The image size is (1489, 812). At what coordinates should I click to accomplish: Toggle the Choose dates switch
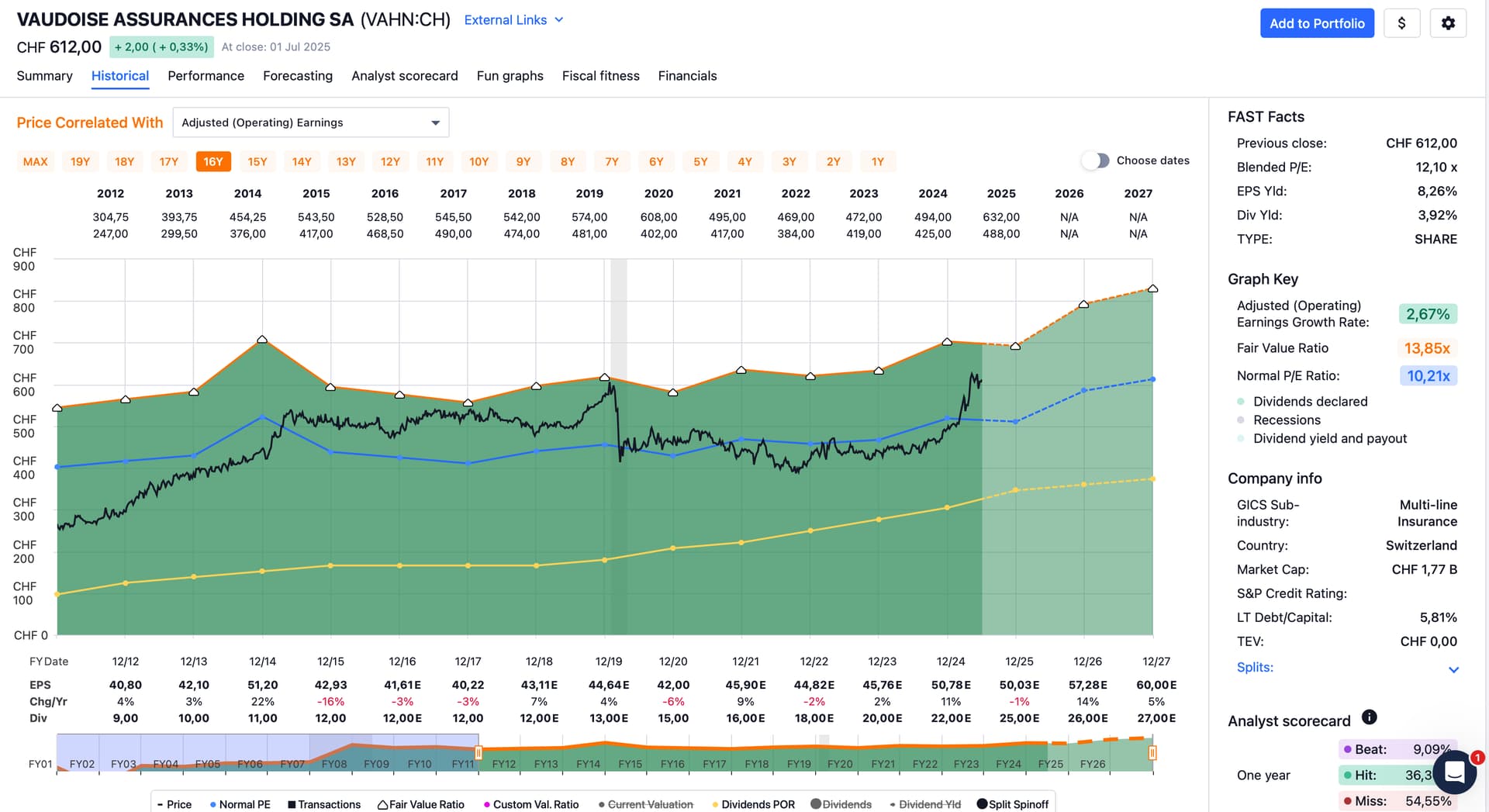[1096, 161]
